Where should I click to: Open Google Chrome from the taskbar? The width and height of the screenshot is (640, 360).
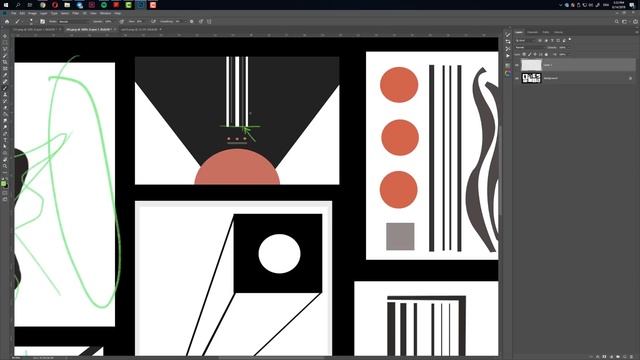tap(42, 5)
